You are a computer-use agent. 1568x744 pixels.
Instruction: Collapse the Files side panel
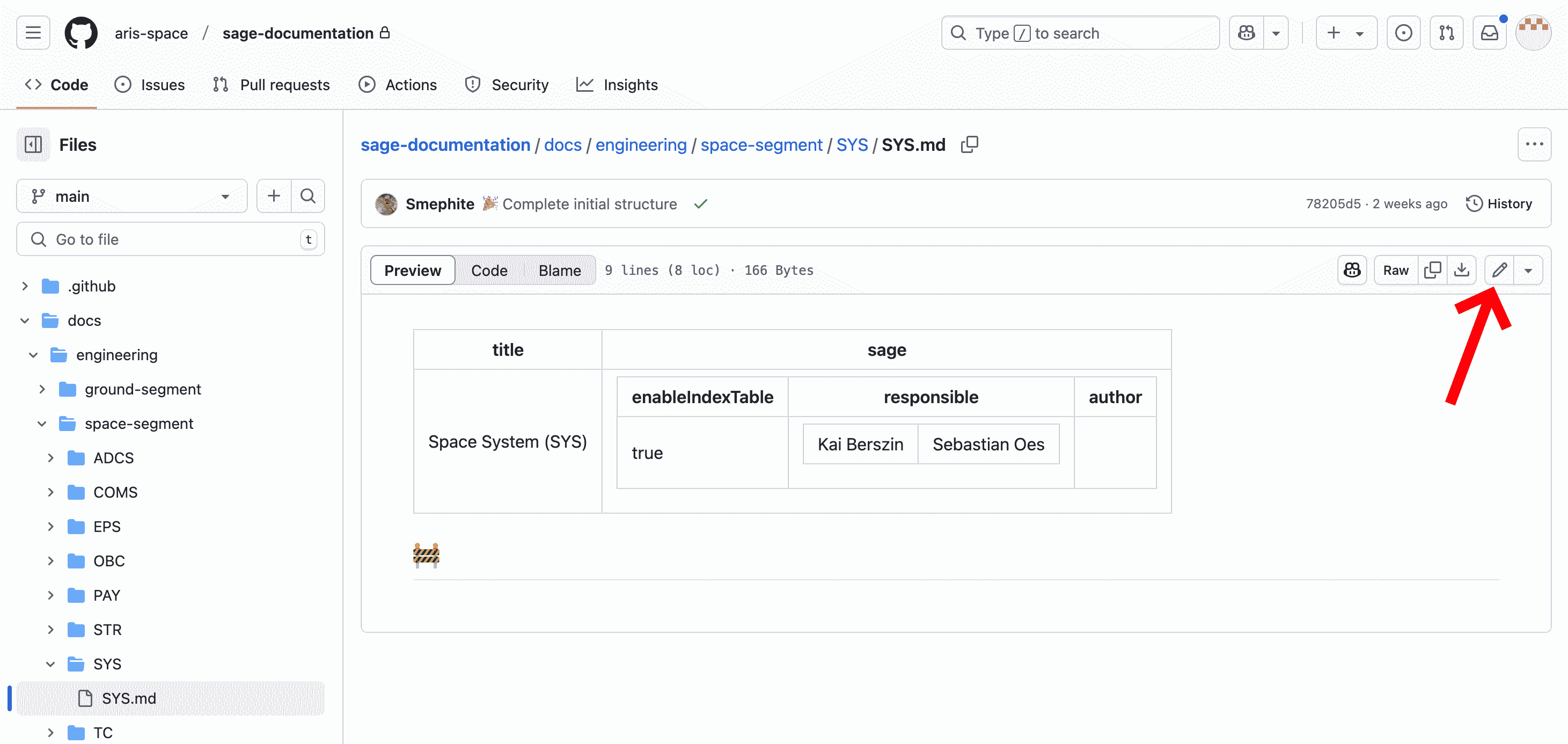click(33, 144)
